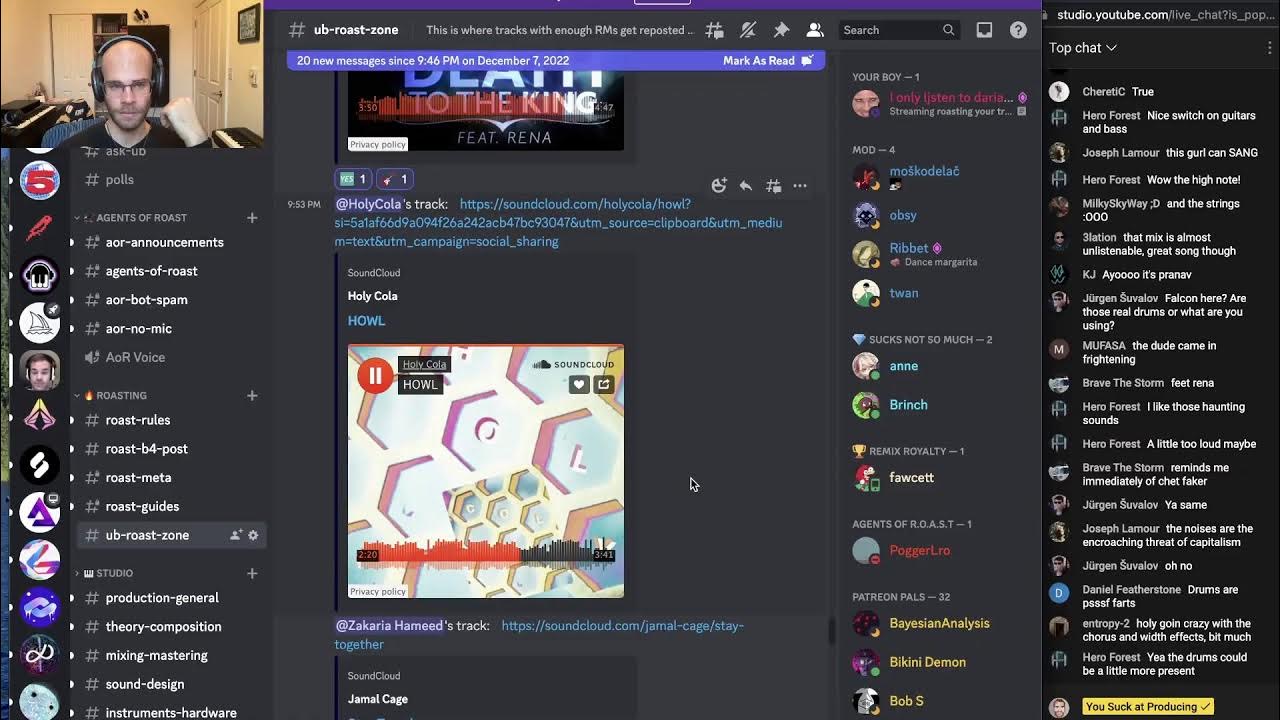Open roast-guides channel
This screenshot has width=1280, height=720.
[x=143, y=506]
